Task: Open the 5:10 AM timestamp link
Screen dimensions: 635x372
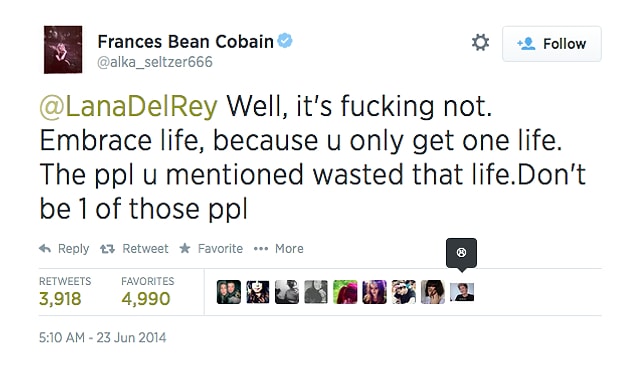Action: [x=102, y=338]
